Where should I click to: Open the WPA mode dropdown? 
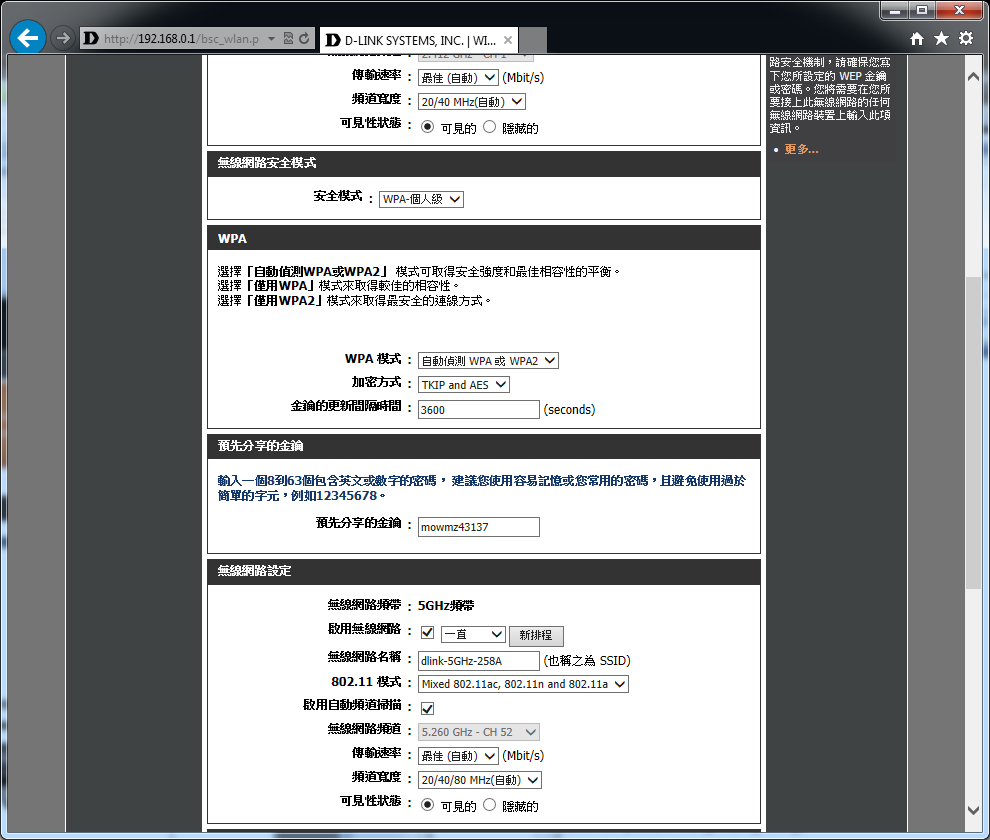[488, 361]
